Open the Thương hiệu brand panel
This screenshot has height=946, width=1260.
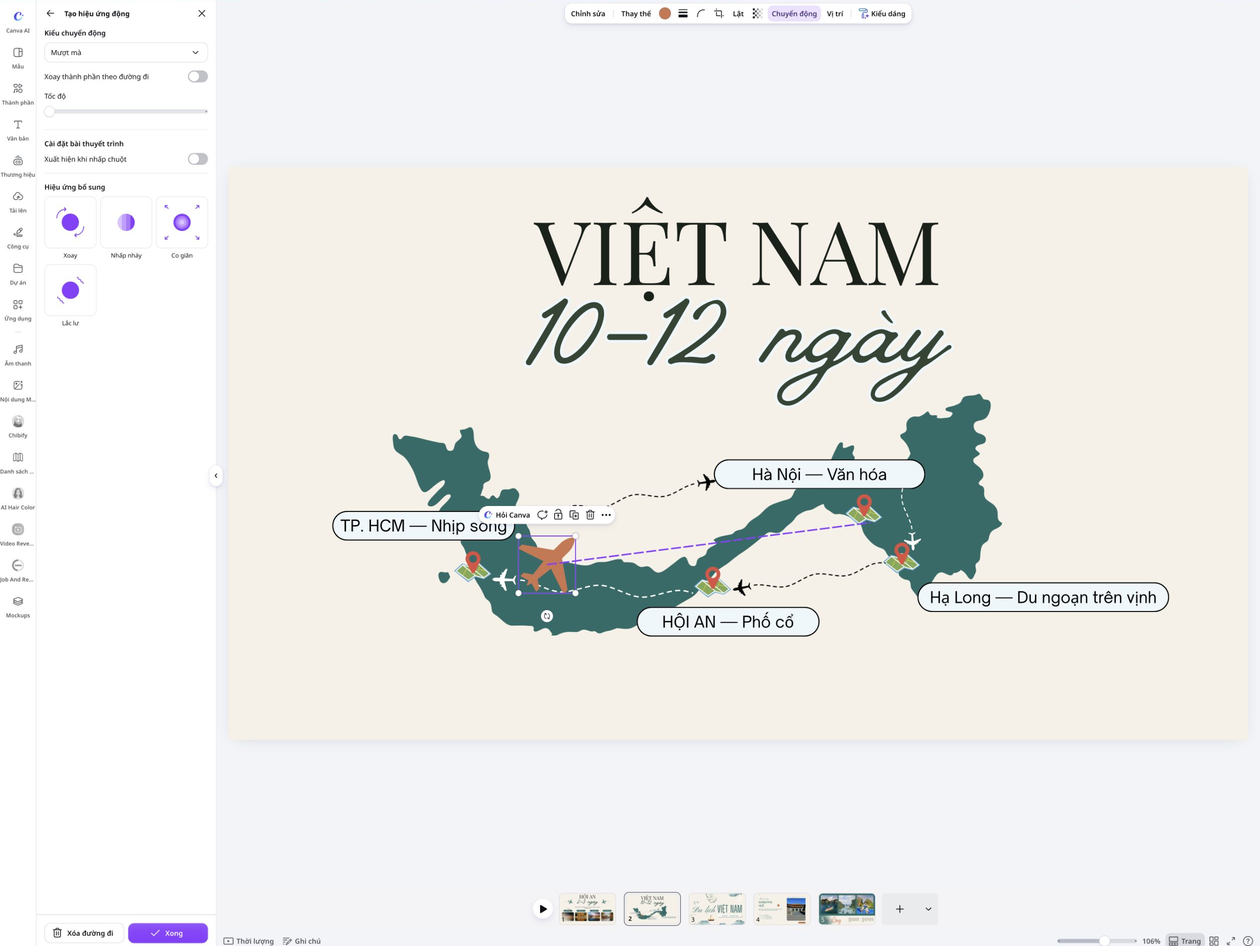18,165
